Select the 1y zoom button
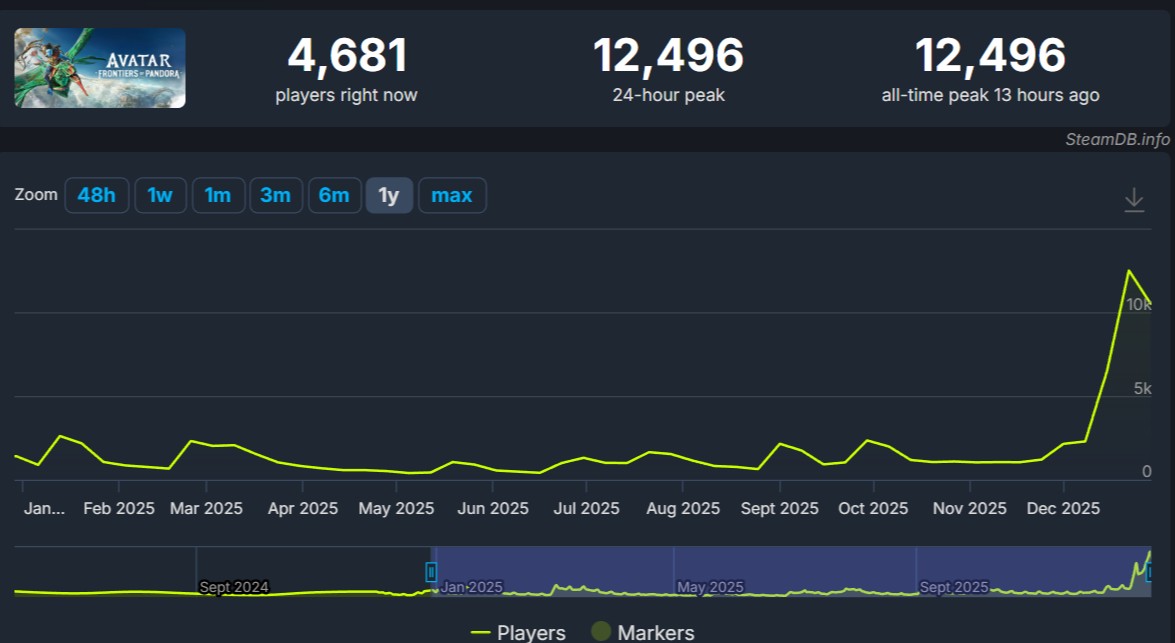1175x643 pixels. (389, 195)
